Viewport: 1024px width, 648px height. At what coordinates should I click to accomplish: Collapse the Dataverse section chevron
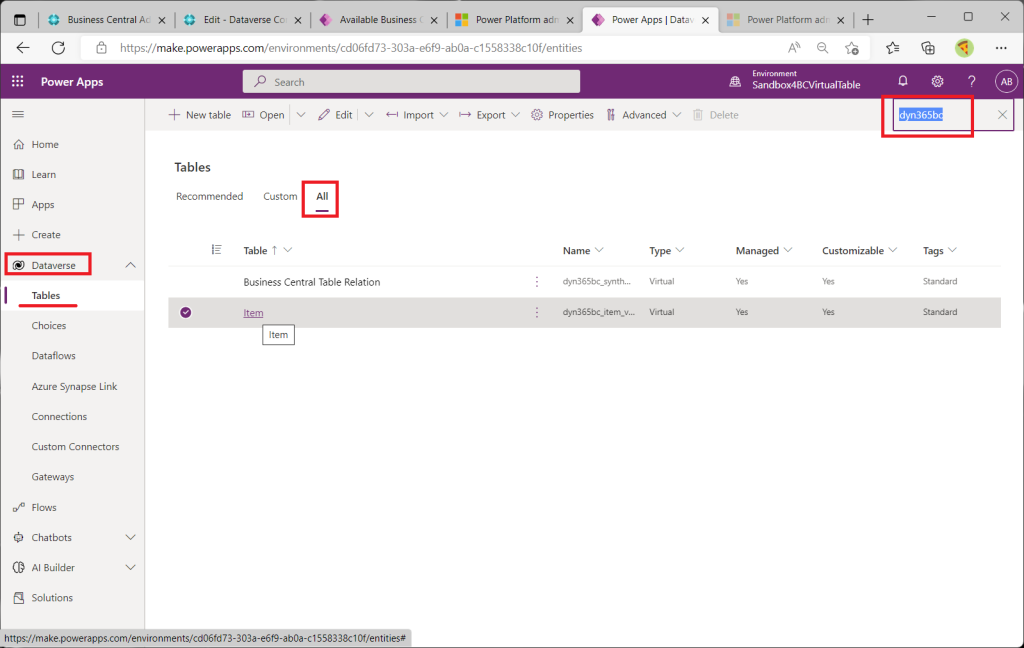click(x=131, y=265)
